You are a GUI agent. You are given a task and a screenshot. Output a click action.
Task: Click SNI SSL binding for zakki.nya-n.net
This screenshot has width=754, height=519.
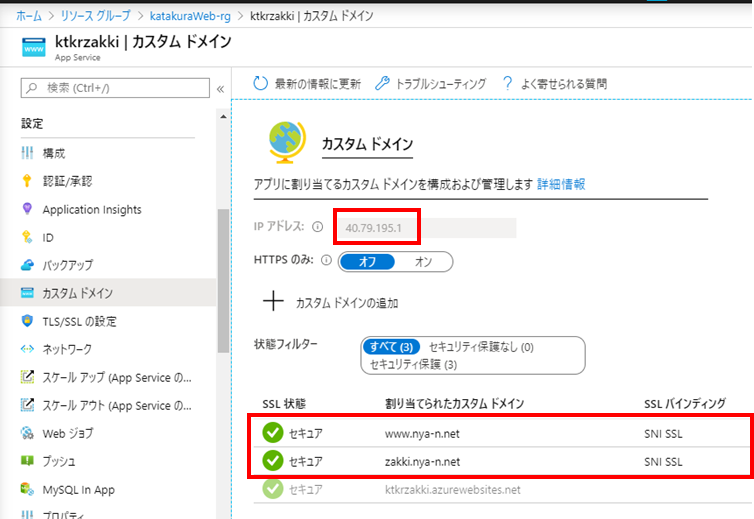[663, 462]
